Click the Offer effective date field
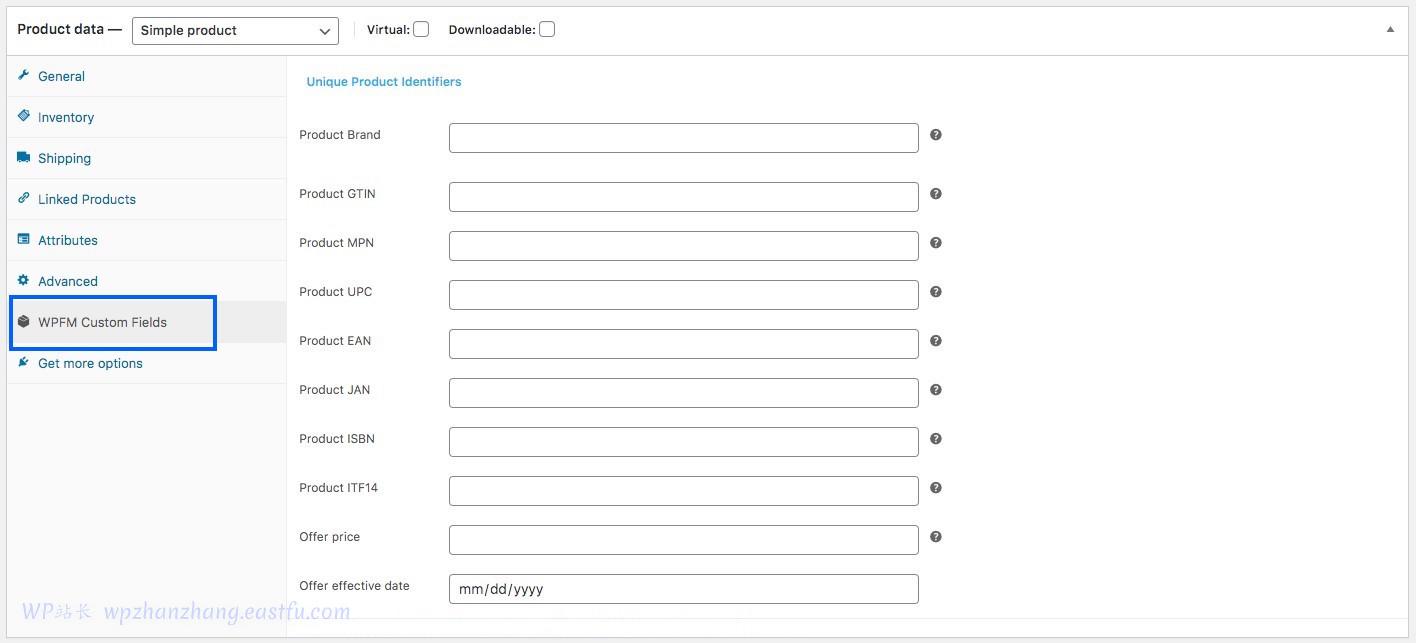Viewport: 1416px width, 643px height. [684, 589]
